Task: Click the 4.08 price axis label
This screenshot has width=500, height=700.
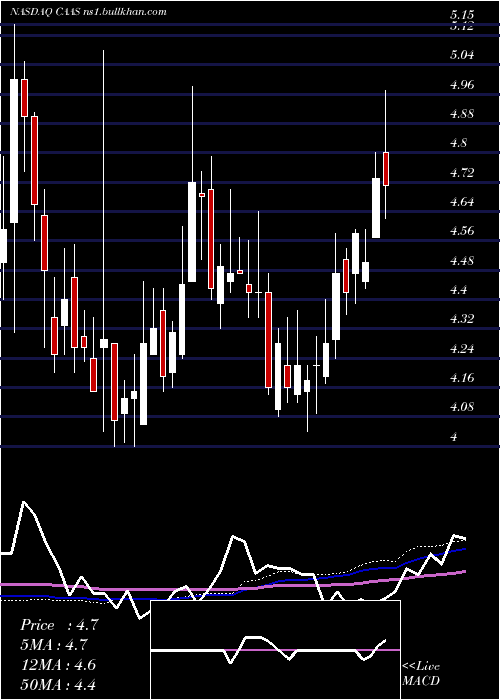Action: coord(462,407)
